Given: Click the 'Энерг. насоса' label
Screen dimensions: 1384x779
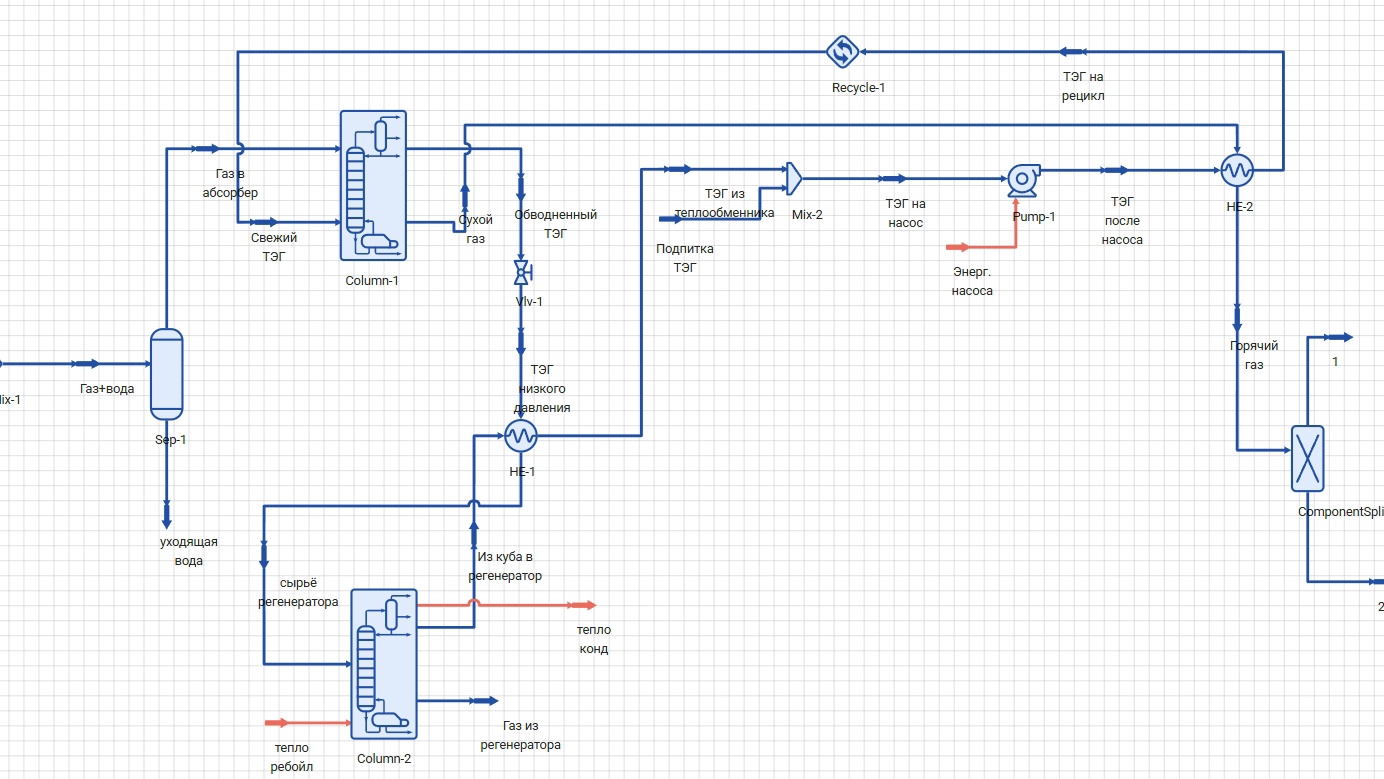Looking at the screenshot, I should point(973,282).
